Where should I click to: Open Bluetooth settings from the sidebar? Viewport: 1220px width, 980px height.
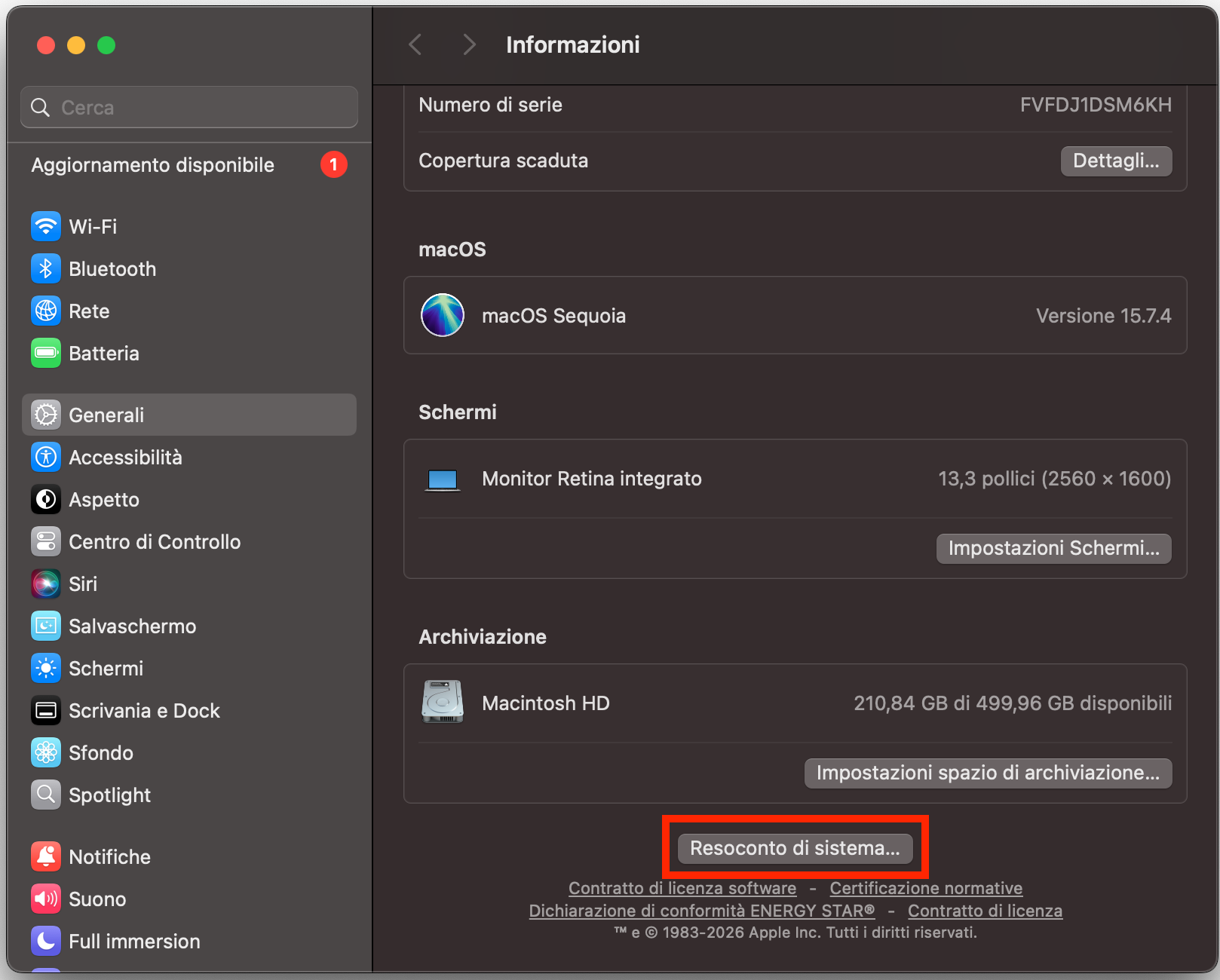pos(46,268)
